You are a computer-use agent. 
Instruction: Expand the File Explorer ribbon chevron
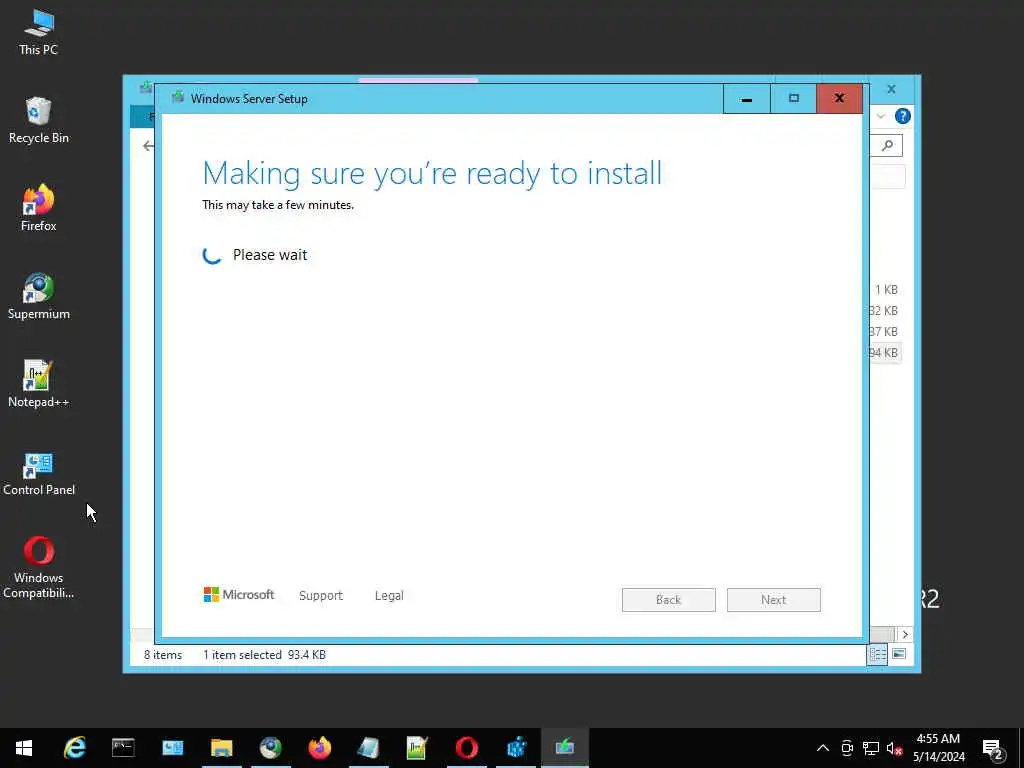(881, 116)
